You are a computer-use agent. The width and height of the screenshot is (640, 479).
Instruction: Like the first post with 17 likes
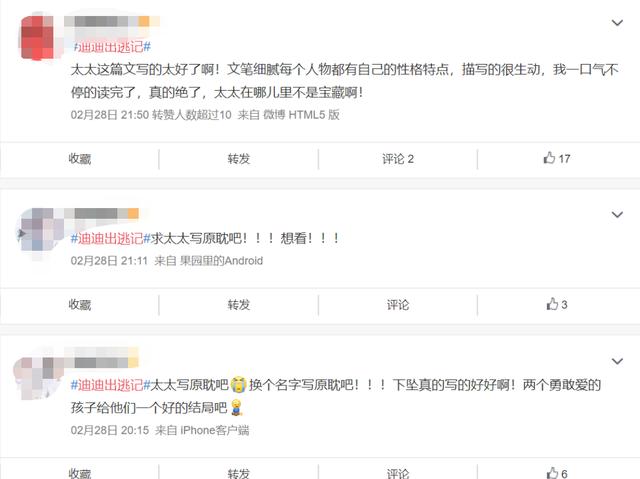point(557,158)
